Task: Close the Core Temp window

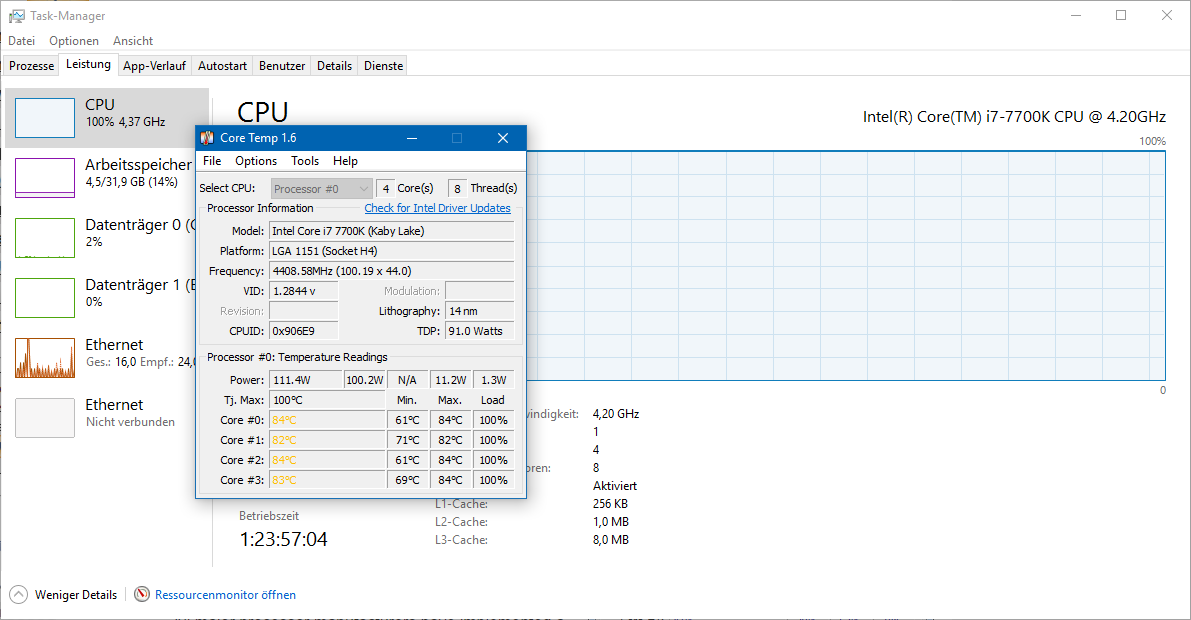Action: coord(503,138)
